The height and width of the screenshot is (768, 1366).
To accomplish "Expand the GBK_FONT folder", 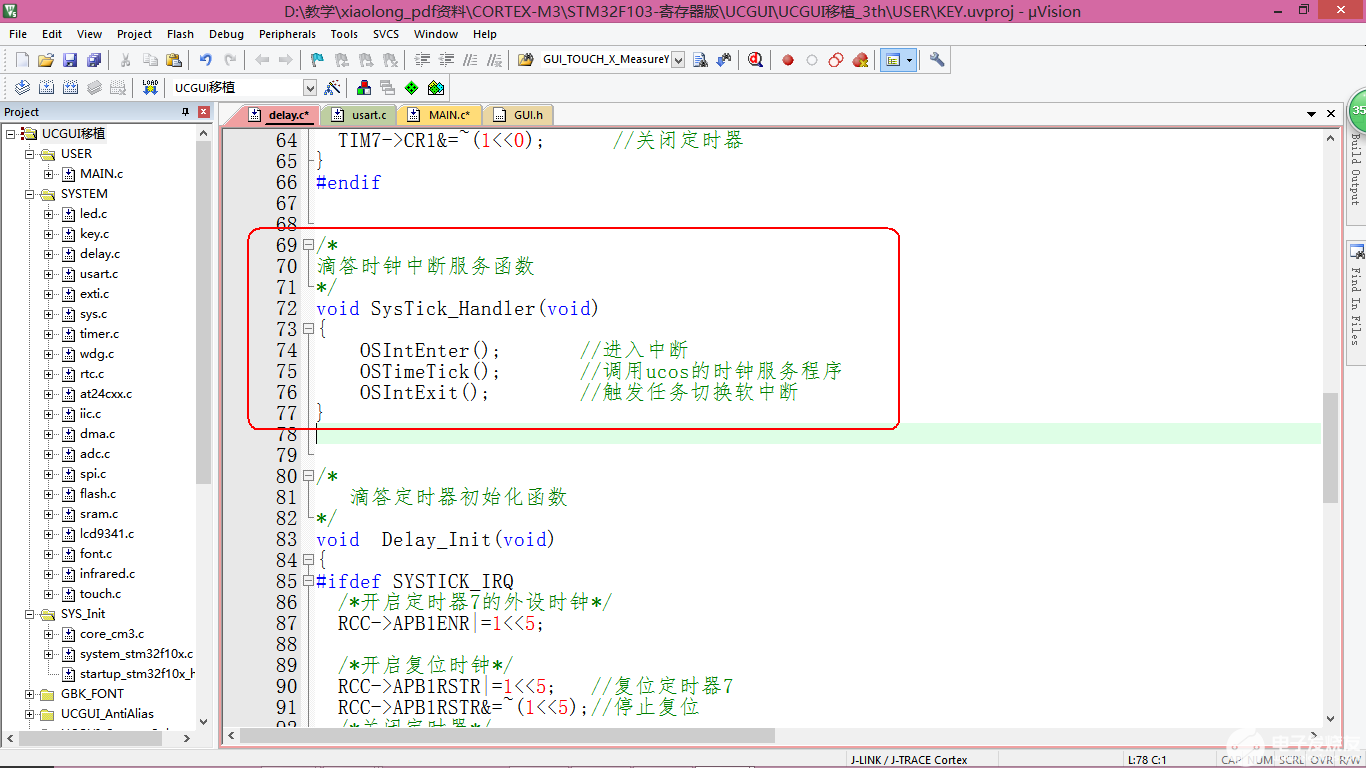I will [29, 694].
